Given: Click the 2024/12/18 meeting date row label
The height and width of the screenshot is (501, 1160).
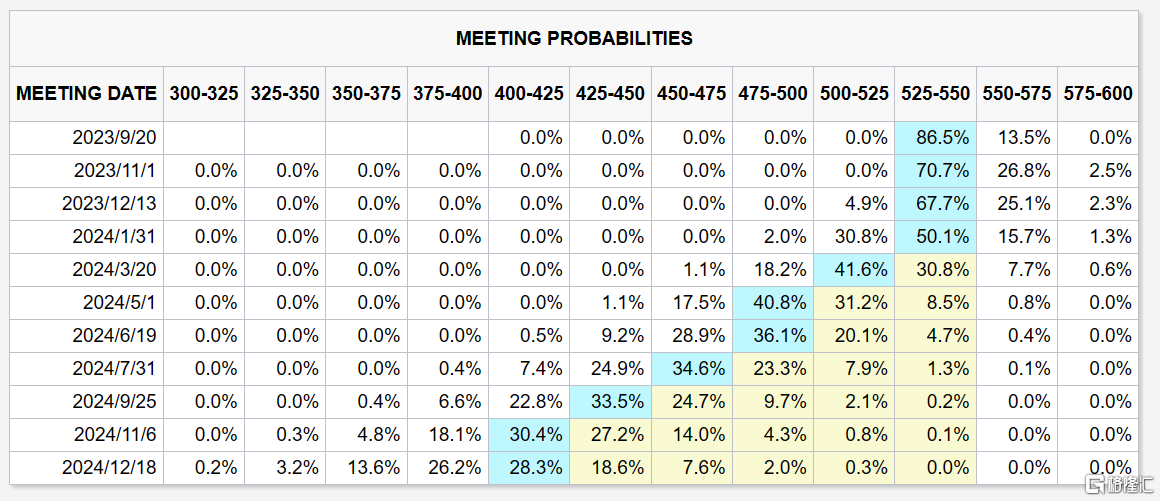Looking at the screenshot, I should coord(110,468).
